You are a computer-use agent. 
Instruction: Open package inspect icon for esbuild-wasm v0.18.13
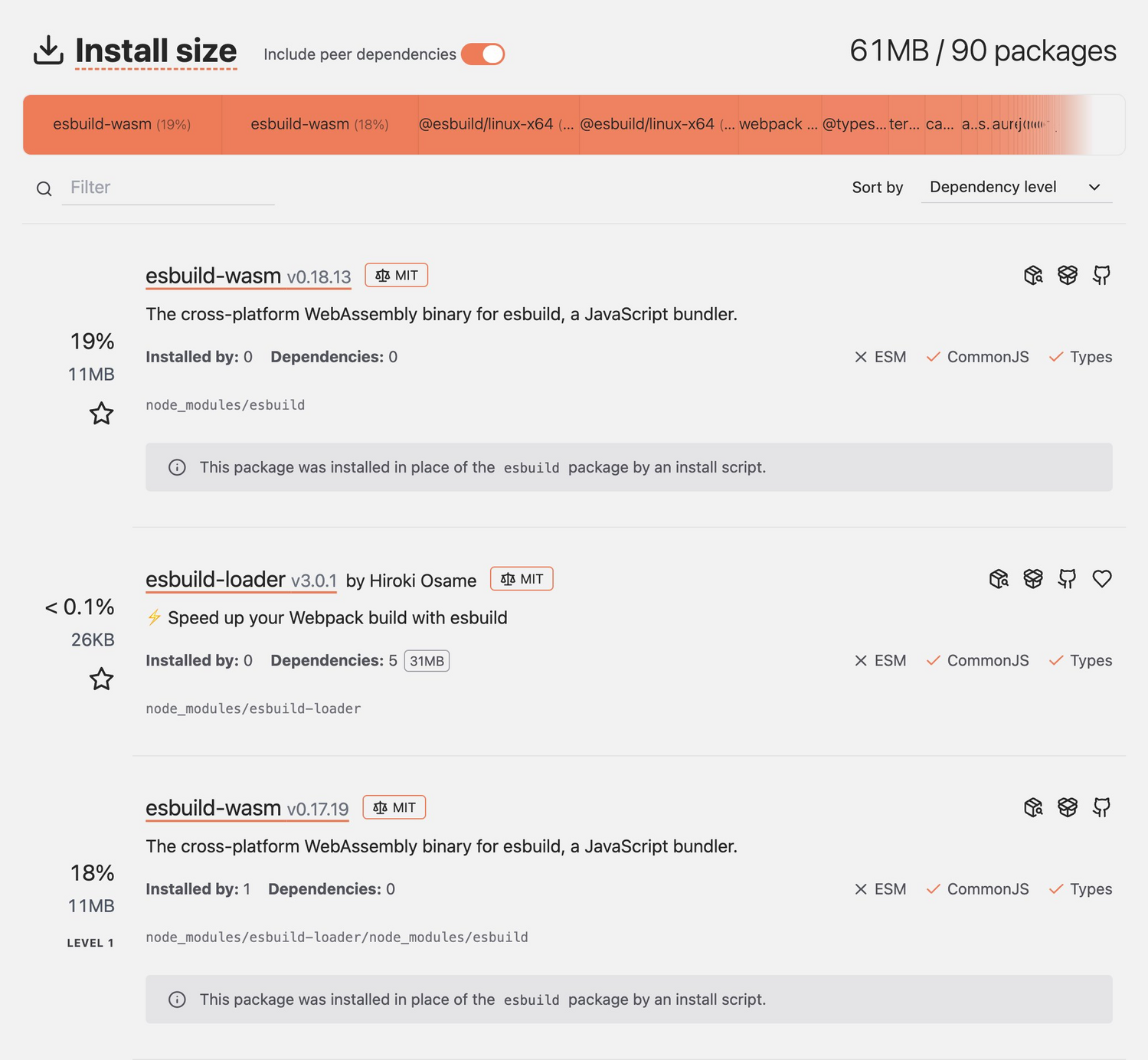(1033, 275)
